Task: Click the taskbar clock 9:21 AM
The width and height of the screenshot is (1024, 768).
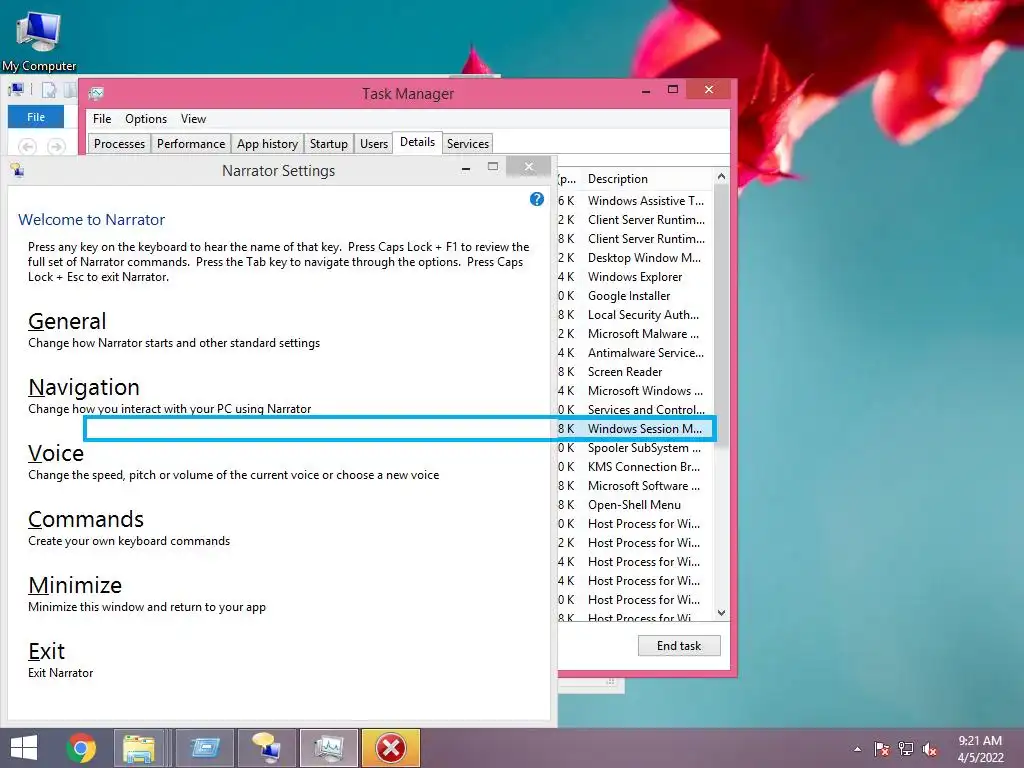Action: click(x=980, y=741)
